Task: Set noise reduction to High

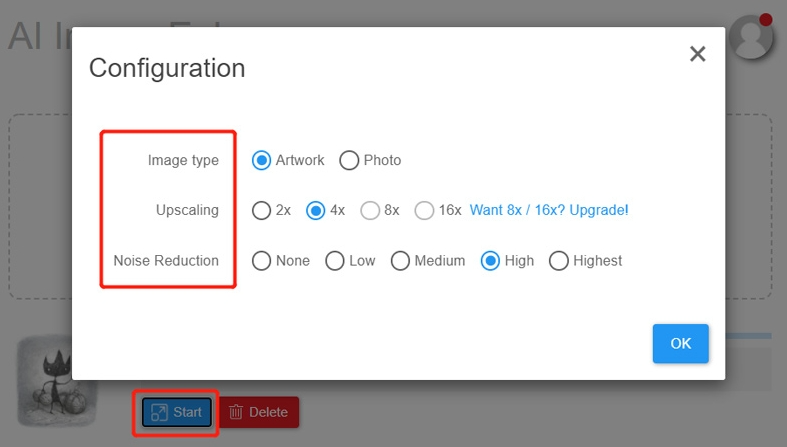Action: point(491,261)
